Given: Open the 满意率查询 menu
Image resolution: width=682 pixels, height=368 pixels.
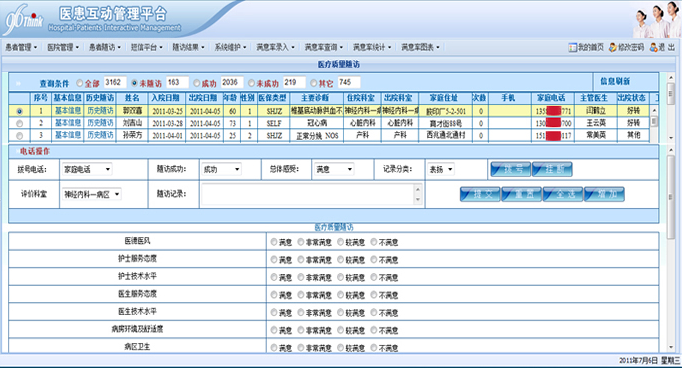Looking at the screenshot, I should pos(324,47).
